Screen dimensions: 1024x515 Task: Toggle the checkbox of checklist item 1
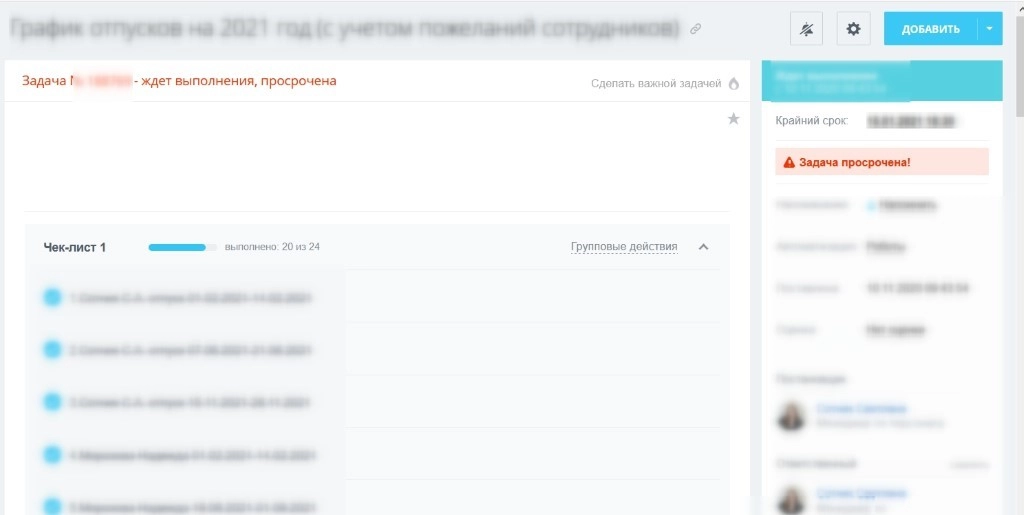click(52, 298)
